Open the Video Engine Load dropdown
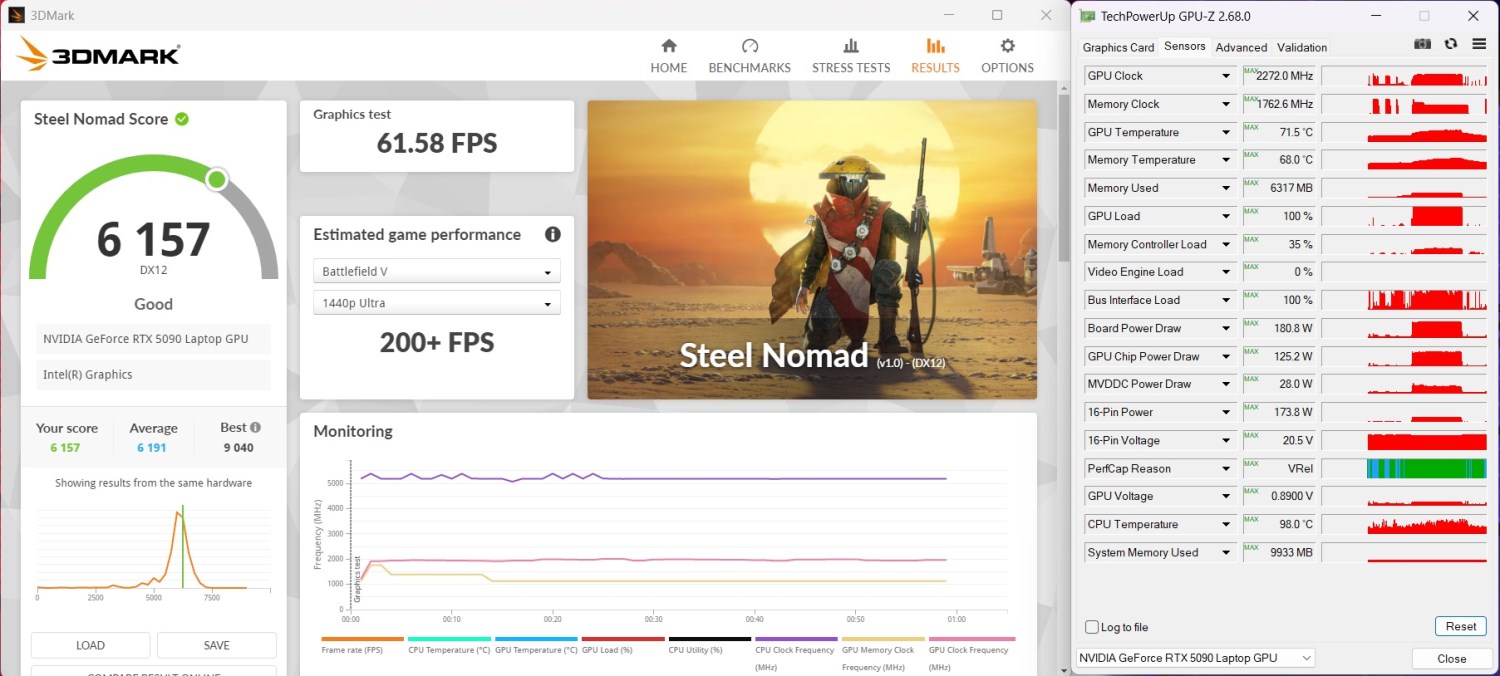 (1226, 272)
